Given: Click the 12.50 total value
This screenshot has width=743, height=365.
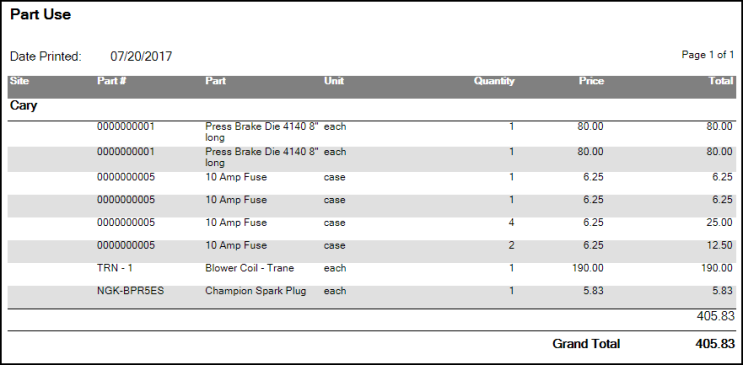Looking at the screenshot, I should coord(719,246).
